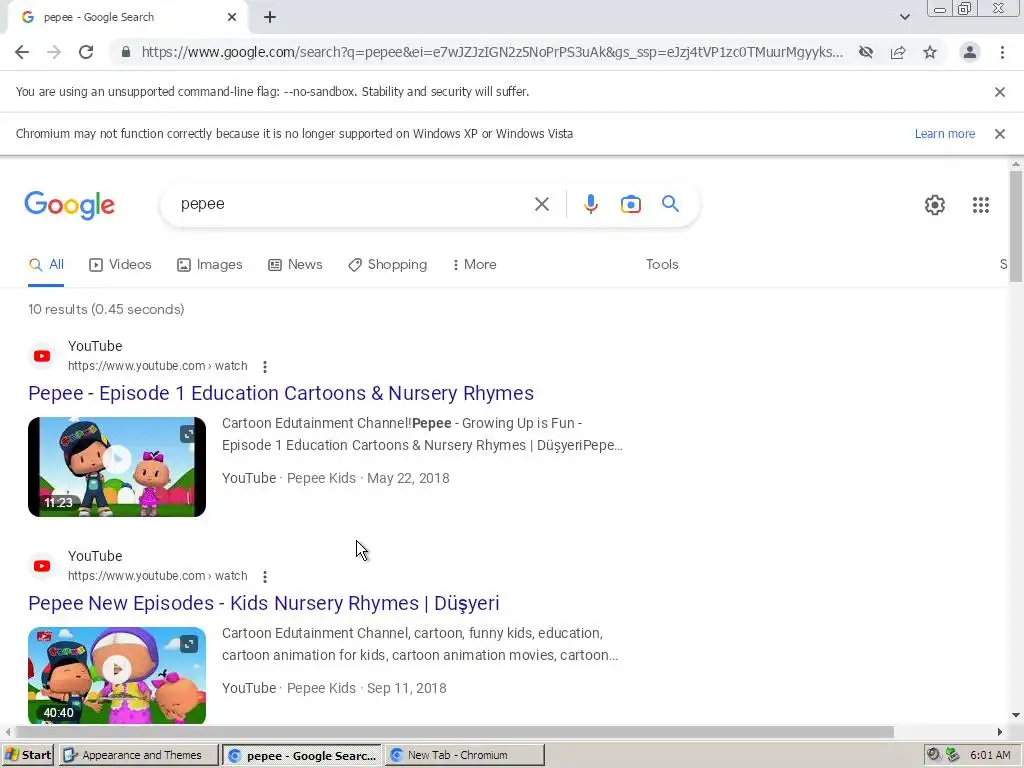
Task: Click the scroll right arrow
Action: [x=1000, y=732]
